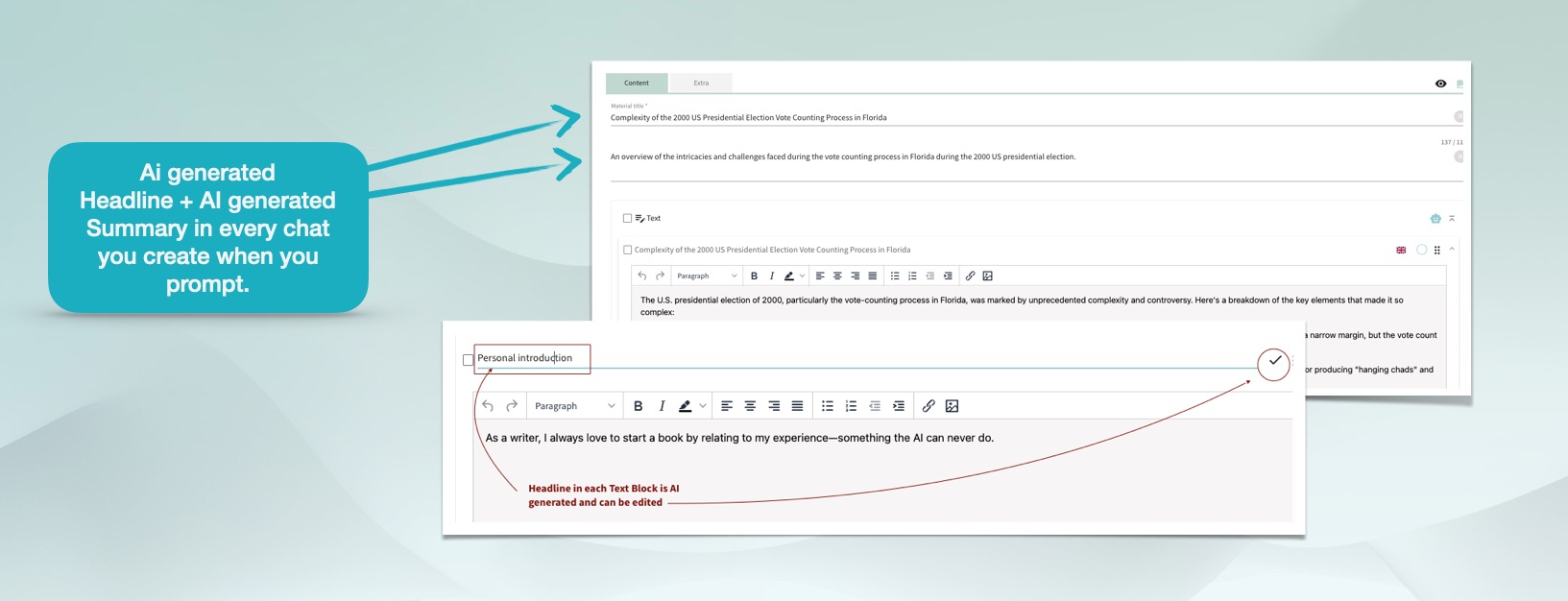Check the Text section checkbox
The image size is (1568, 601).
pyautogui.click(x=627, y=219)
